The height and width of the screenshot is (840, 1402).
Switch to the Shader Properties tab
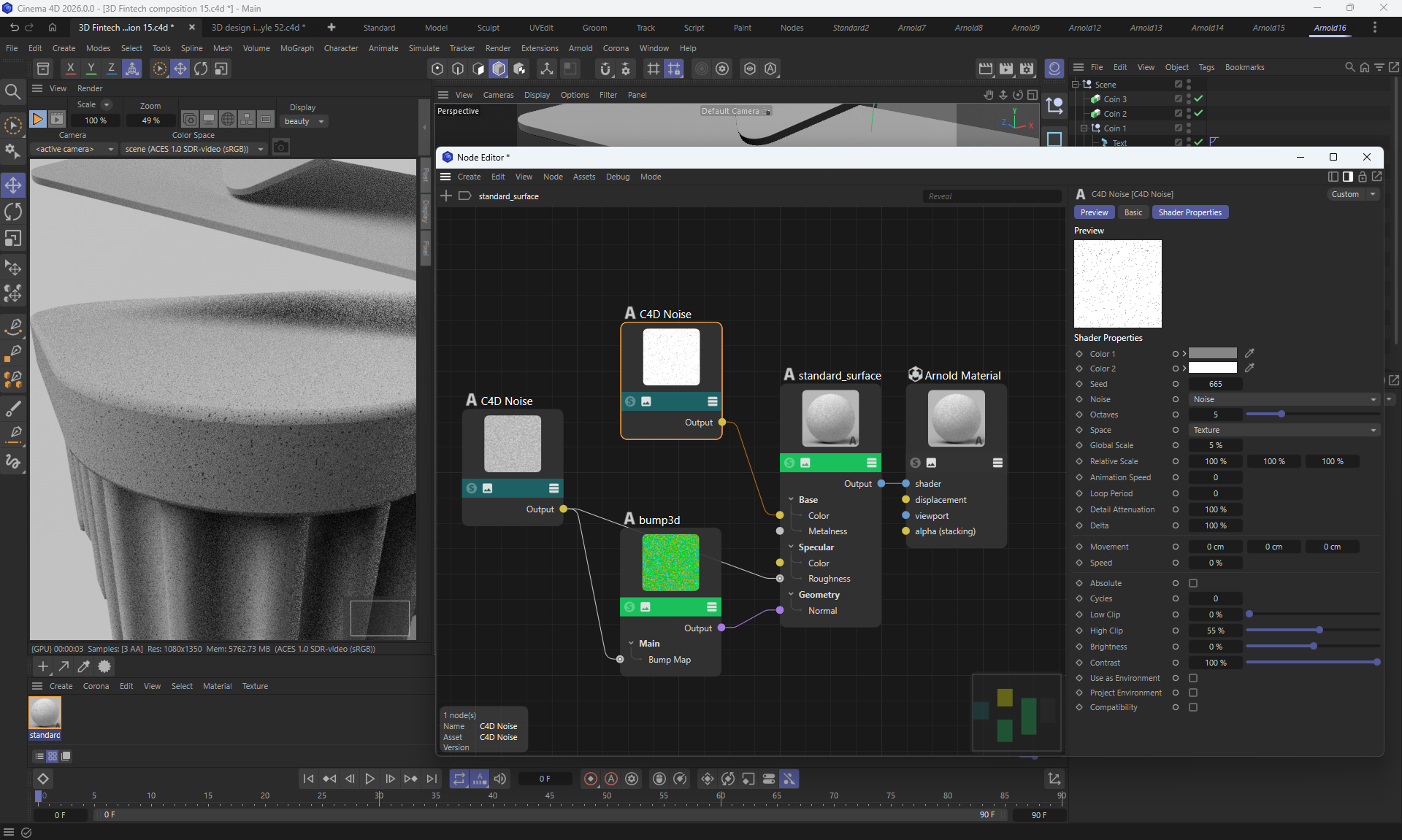point(1190,212)
